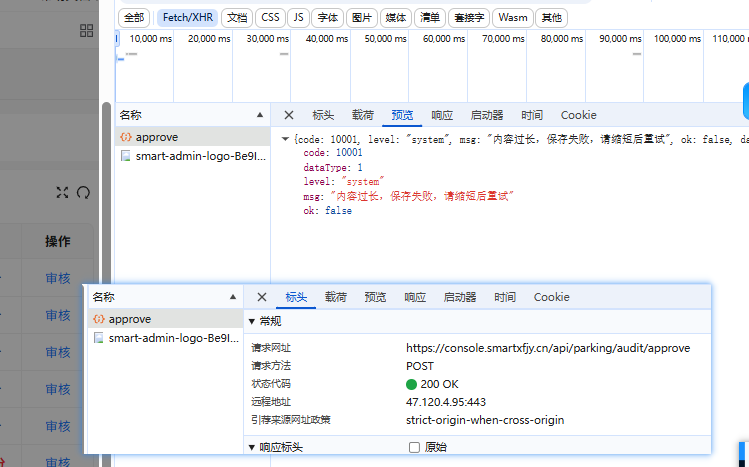Viewport: 749px width, 467px height.
Task: Click the msg error text line in preview
Action: tap(408, 196)
